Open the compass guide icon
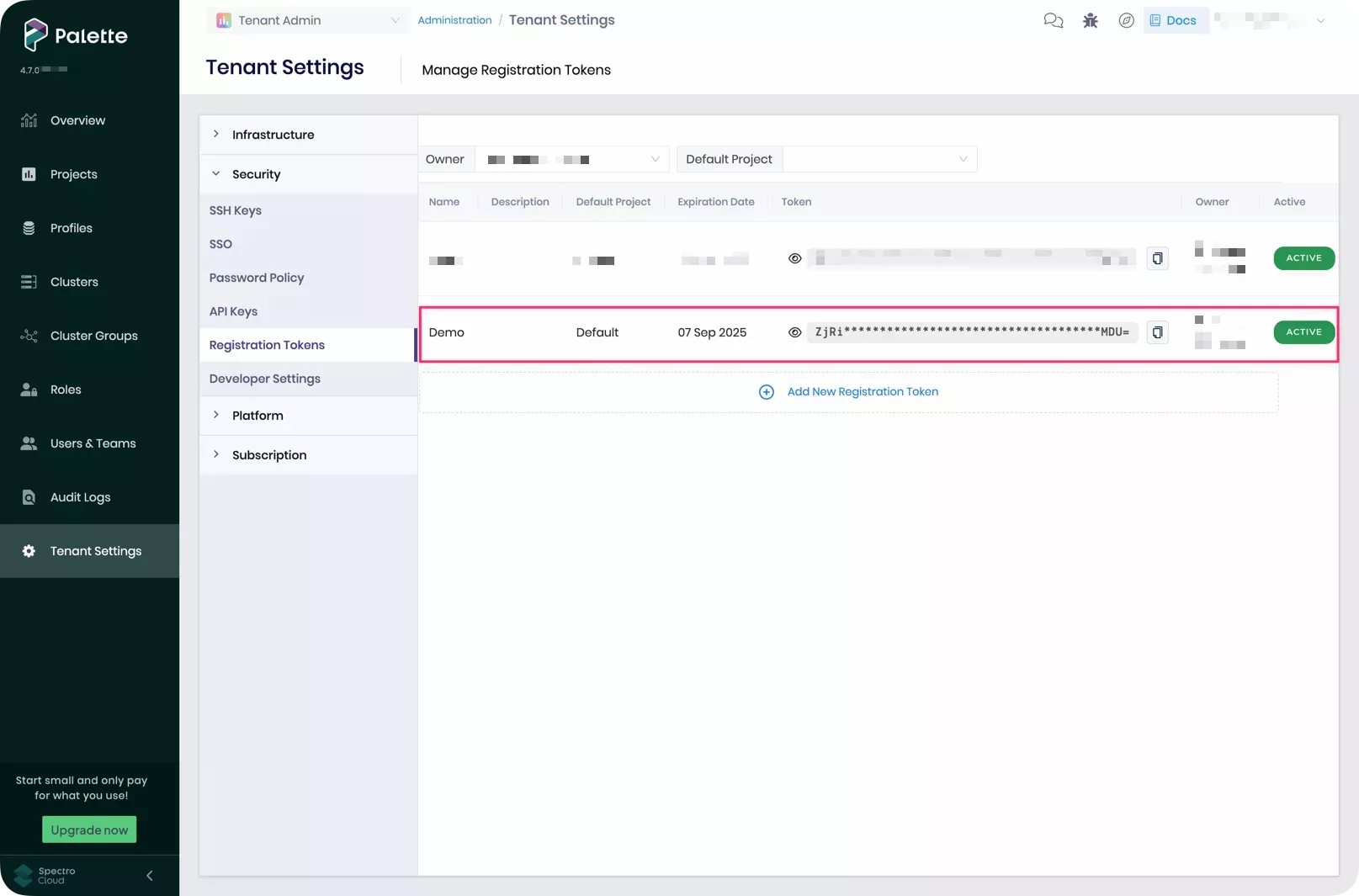The height and width of the screenshot is (896, 1359). pos(1126,20)
